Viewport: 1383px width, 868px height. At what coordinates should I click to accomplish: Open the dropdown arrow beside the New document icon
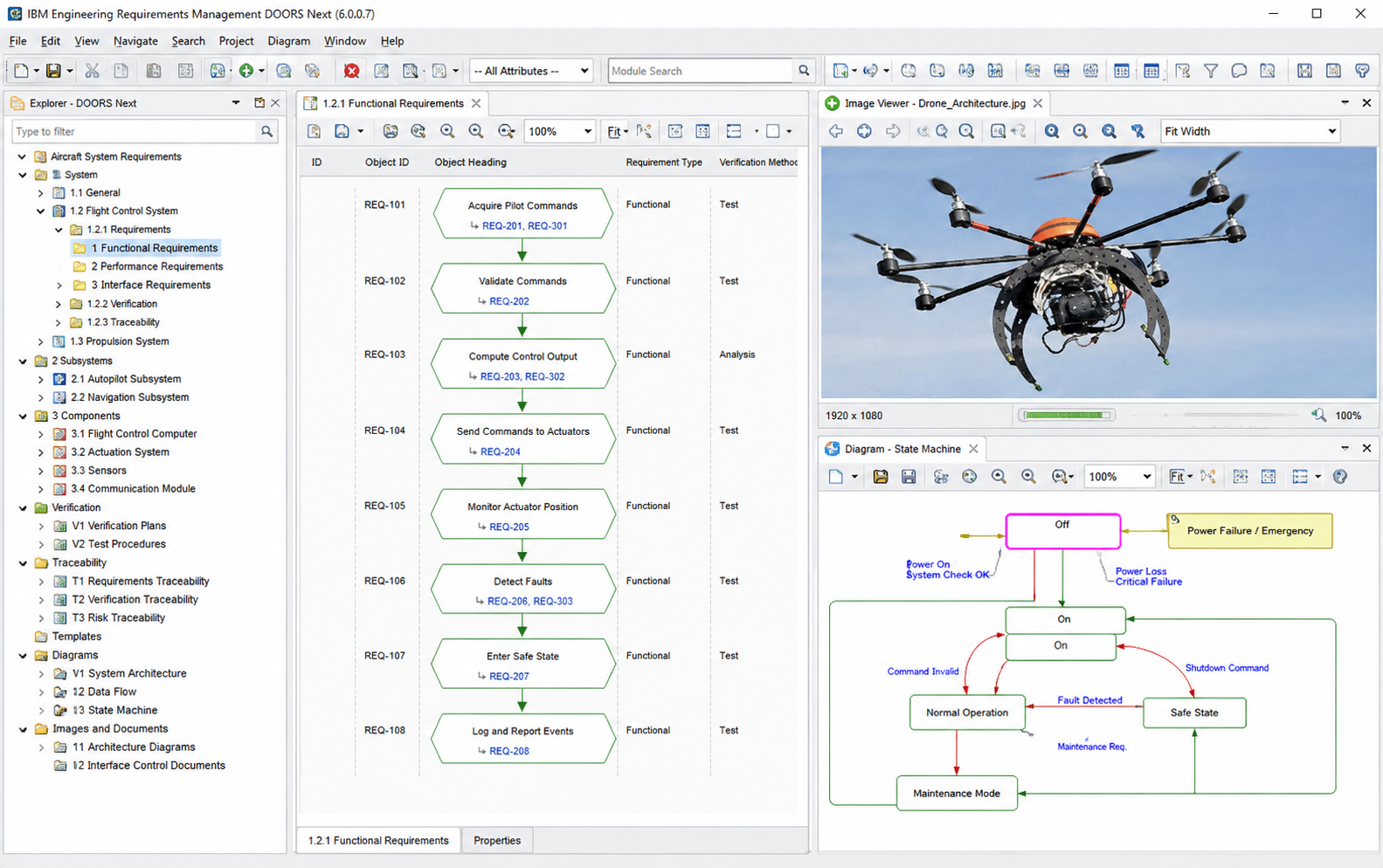pos(36,72)
